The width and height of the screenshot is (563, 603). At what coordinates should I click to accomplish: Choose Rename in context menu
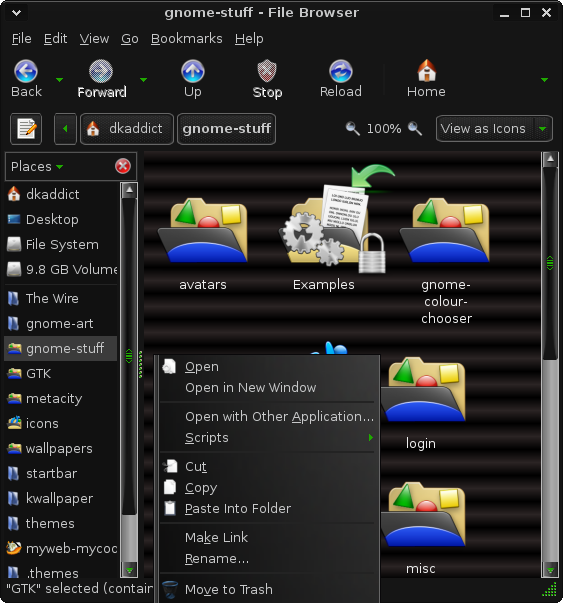[267, 559]
